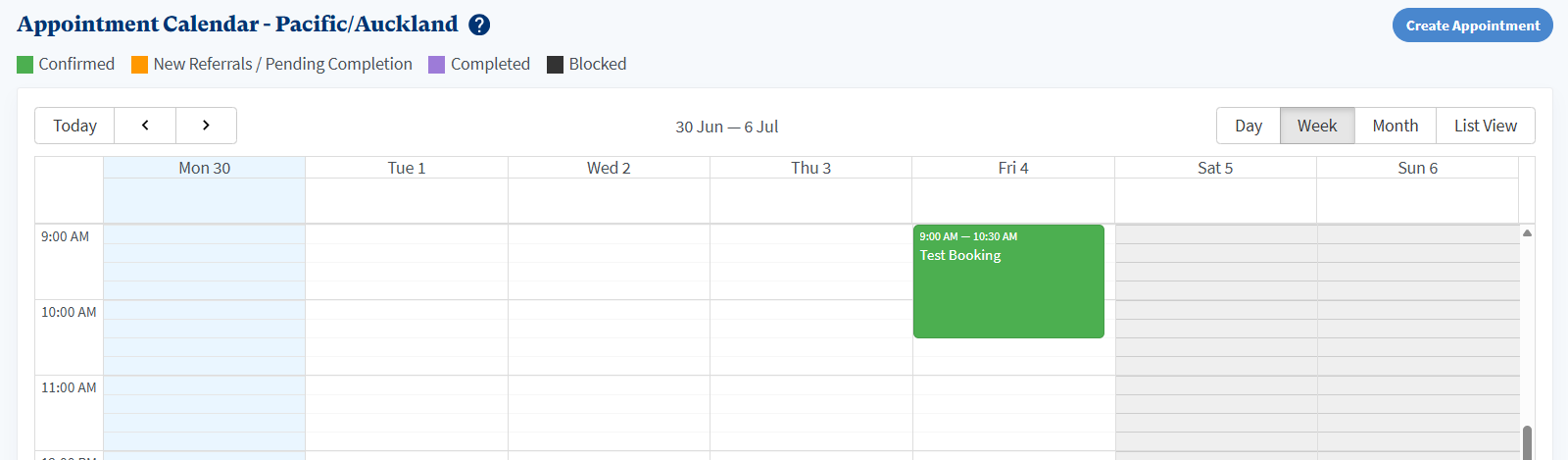Screen dimensions: 1568x460
Task: Click the Sun 6 column header
Action: coord(1418,168)
